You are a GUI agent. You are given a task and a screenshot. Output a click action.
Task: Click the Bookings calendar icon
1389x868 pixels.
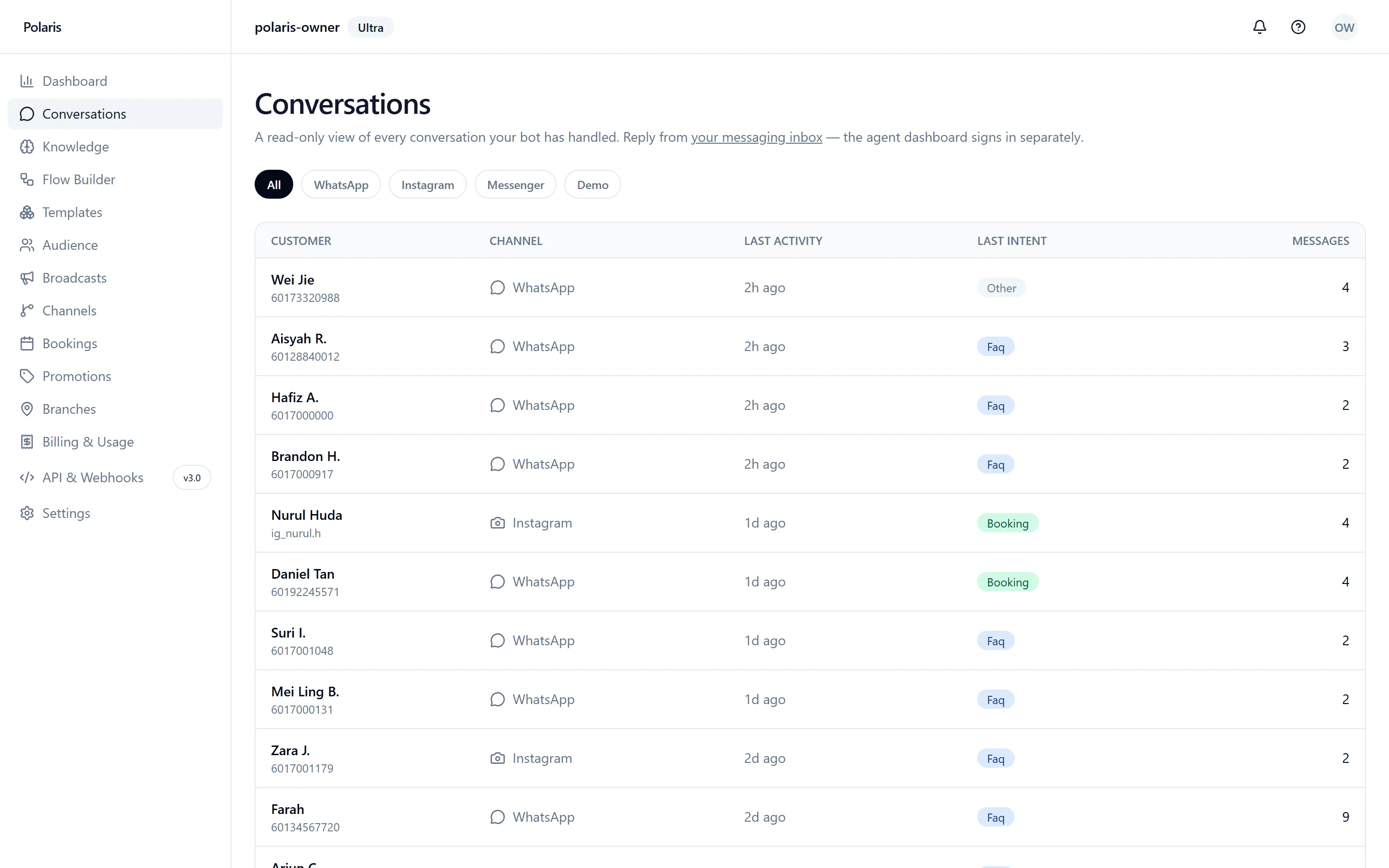click(x=27, y=343)
